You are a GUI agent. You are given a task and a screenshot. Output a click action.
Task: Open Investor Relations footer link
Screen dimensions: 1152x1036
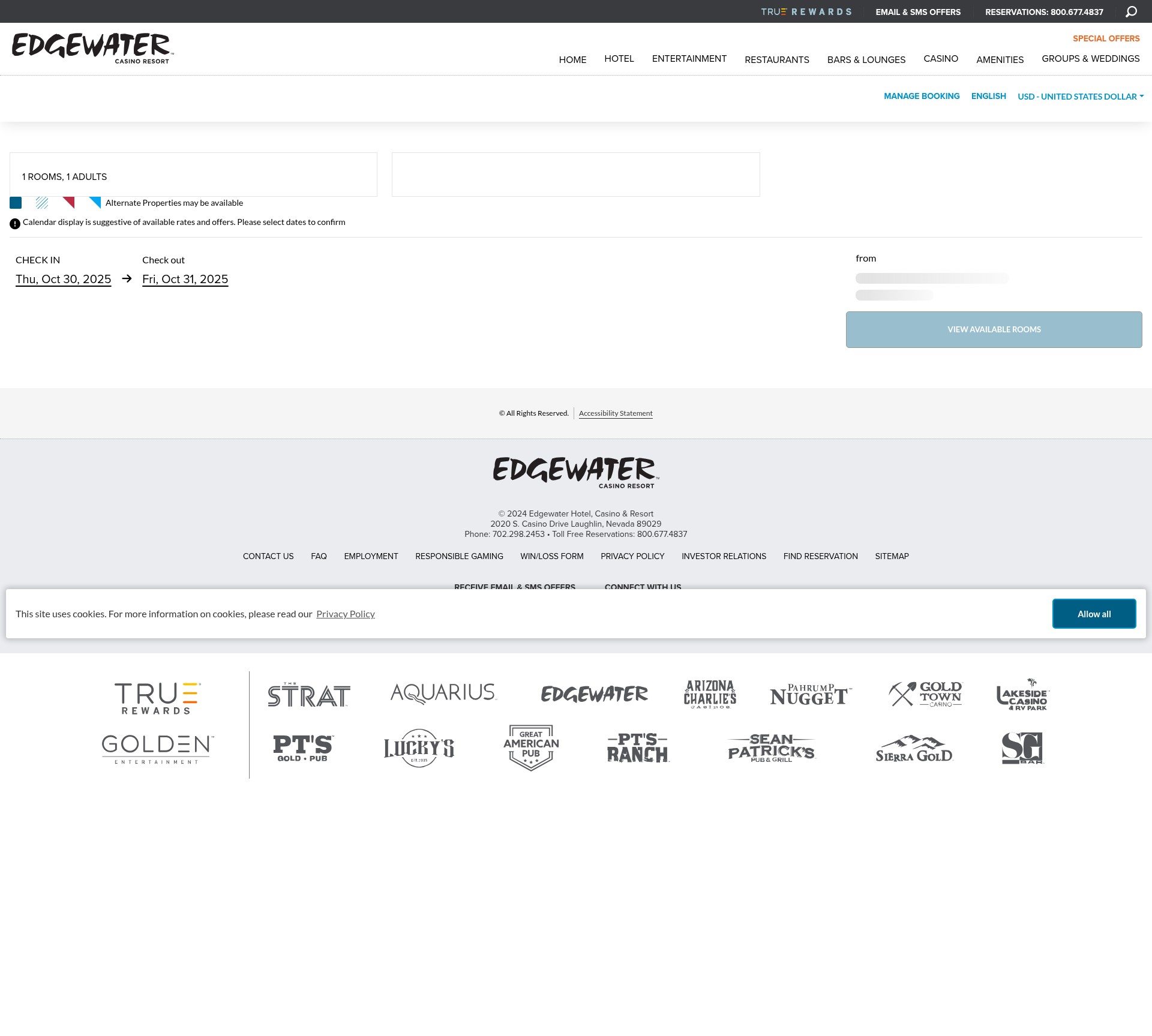724,556
